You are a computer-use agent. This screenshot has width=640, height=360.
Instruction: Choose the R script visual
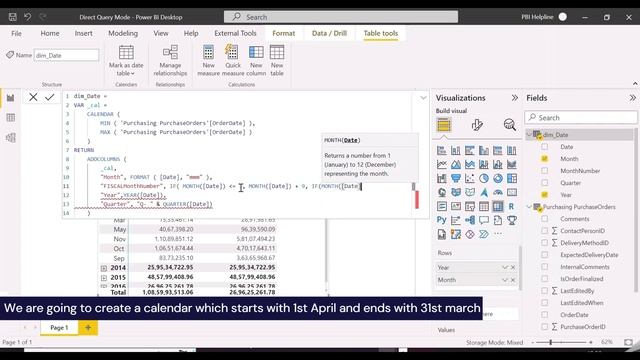click(x=511, y=207)
